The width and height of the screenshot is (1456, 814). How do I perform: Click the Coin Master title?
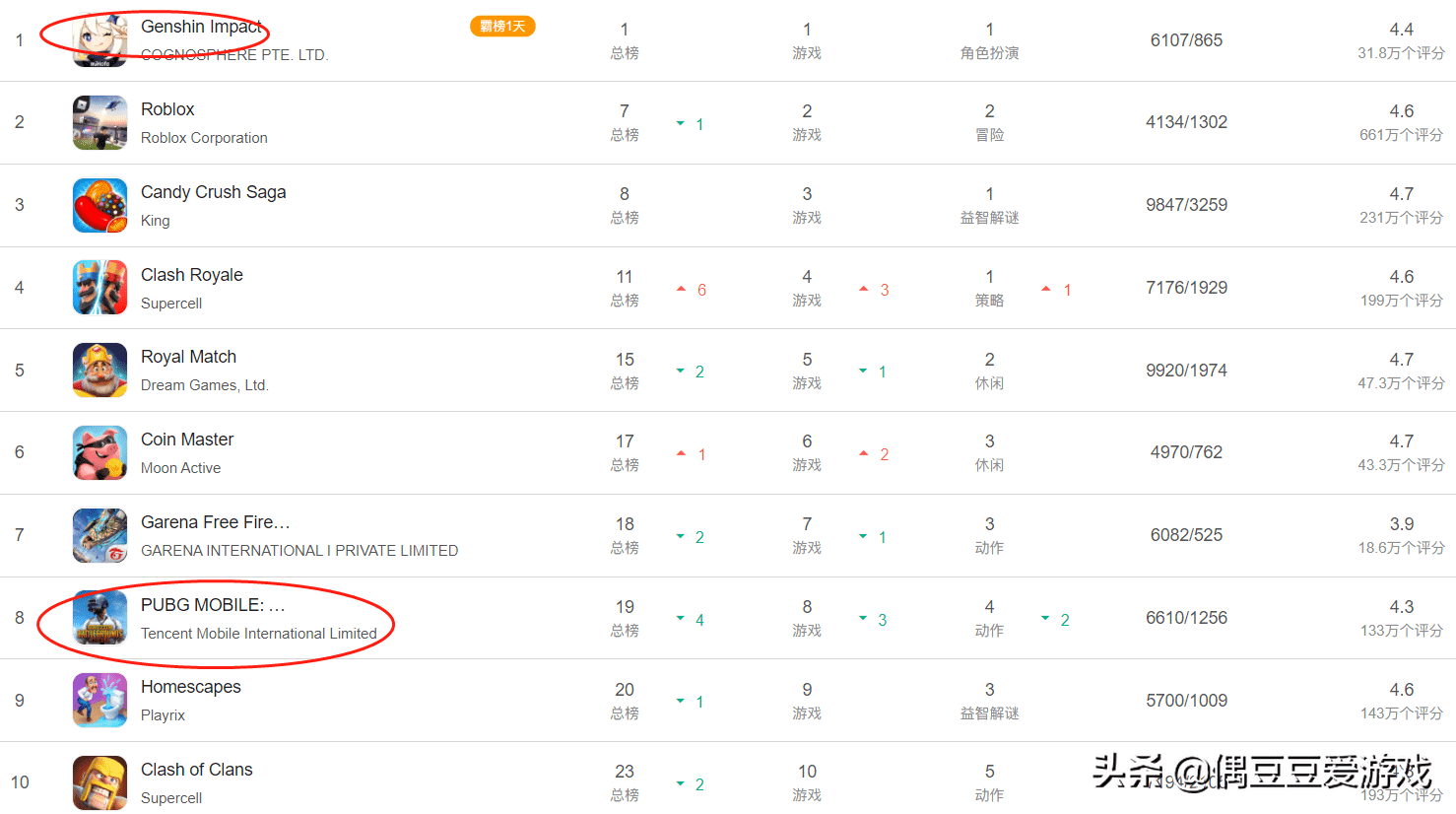[187, 440]
